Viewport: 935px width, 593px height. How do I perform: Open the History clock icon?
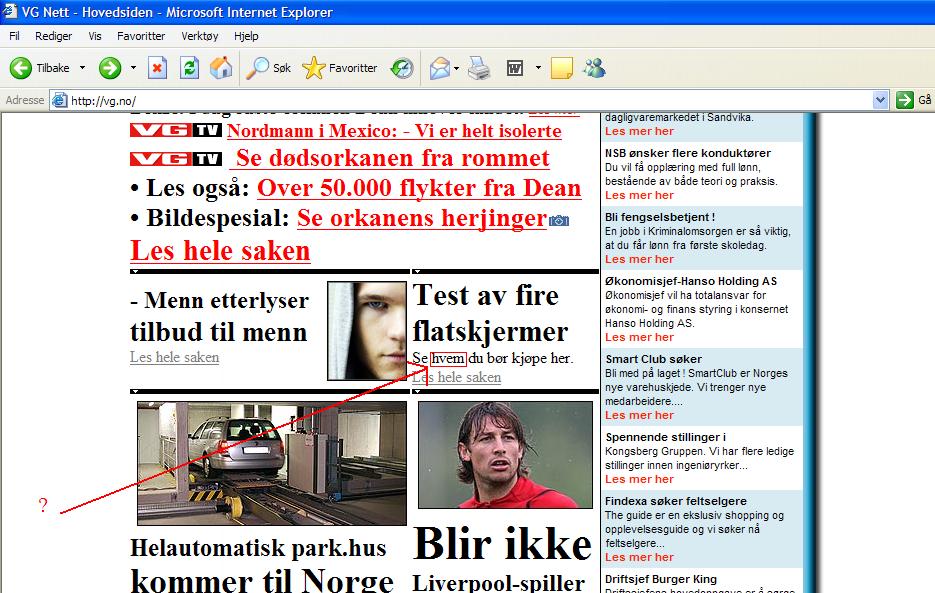402,68
